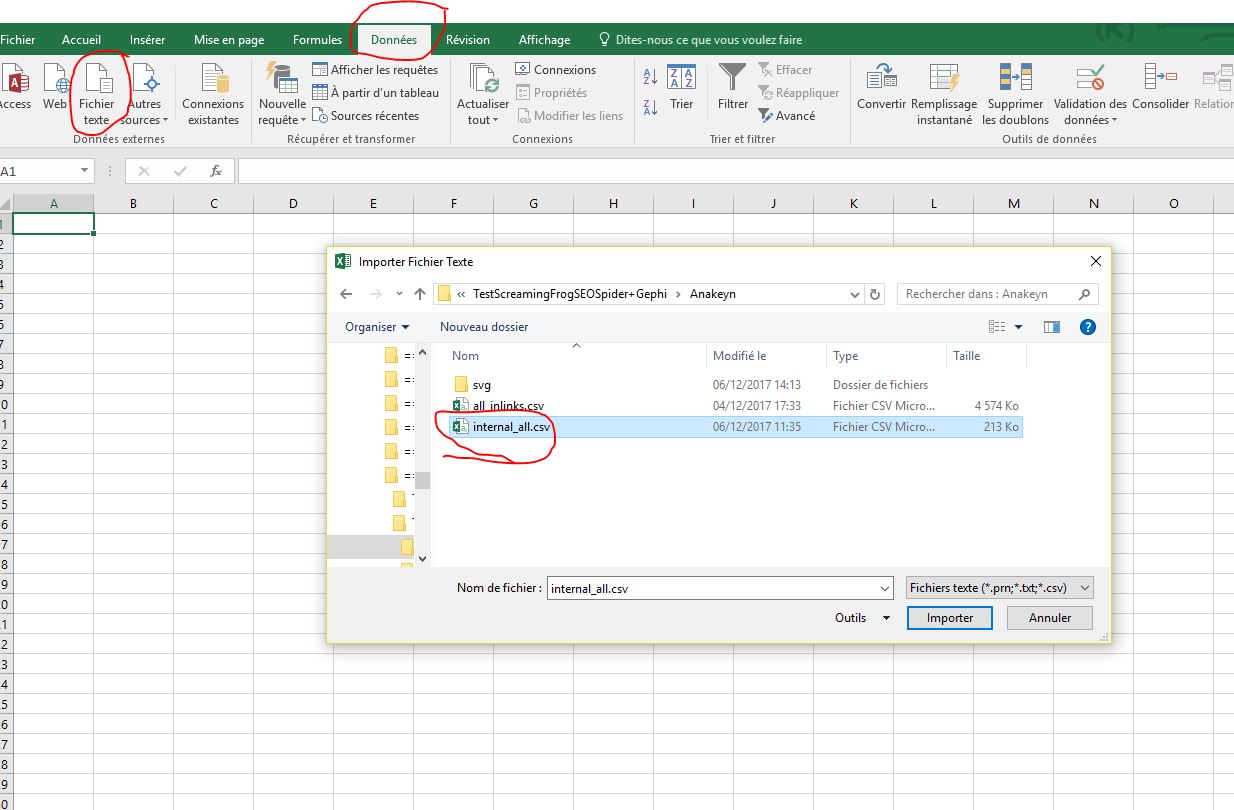Open Autres sources menu
Image resolution: width=1234 pixels, height=810 pixels.
point(145,93)
